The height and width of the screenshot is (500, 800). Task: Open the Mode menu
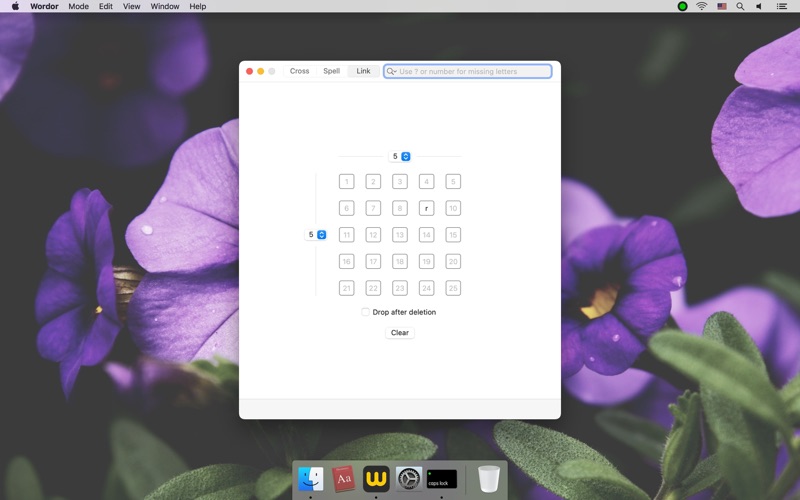tap(79, 6)
